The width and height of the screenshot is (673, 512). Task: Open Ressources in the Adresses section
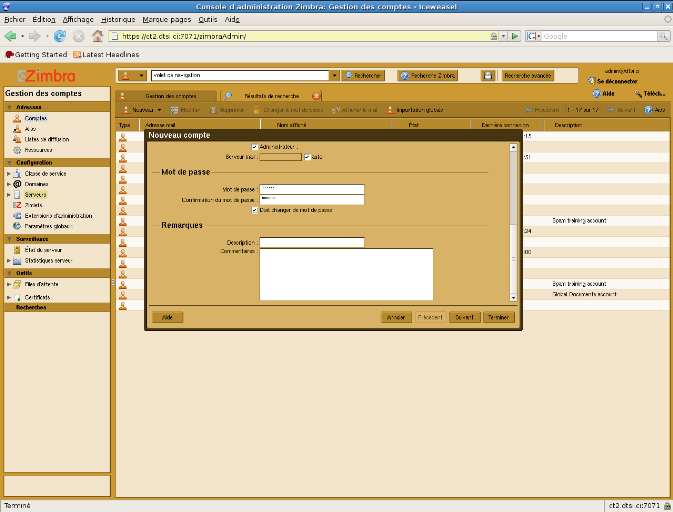click(38, 150)
